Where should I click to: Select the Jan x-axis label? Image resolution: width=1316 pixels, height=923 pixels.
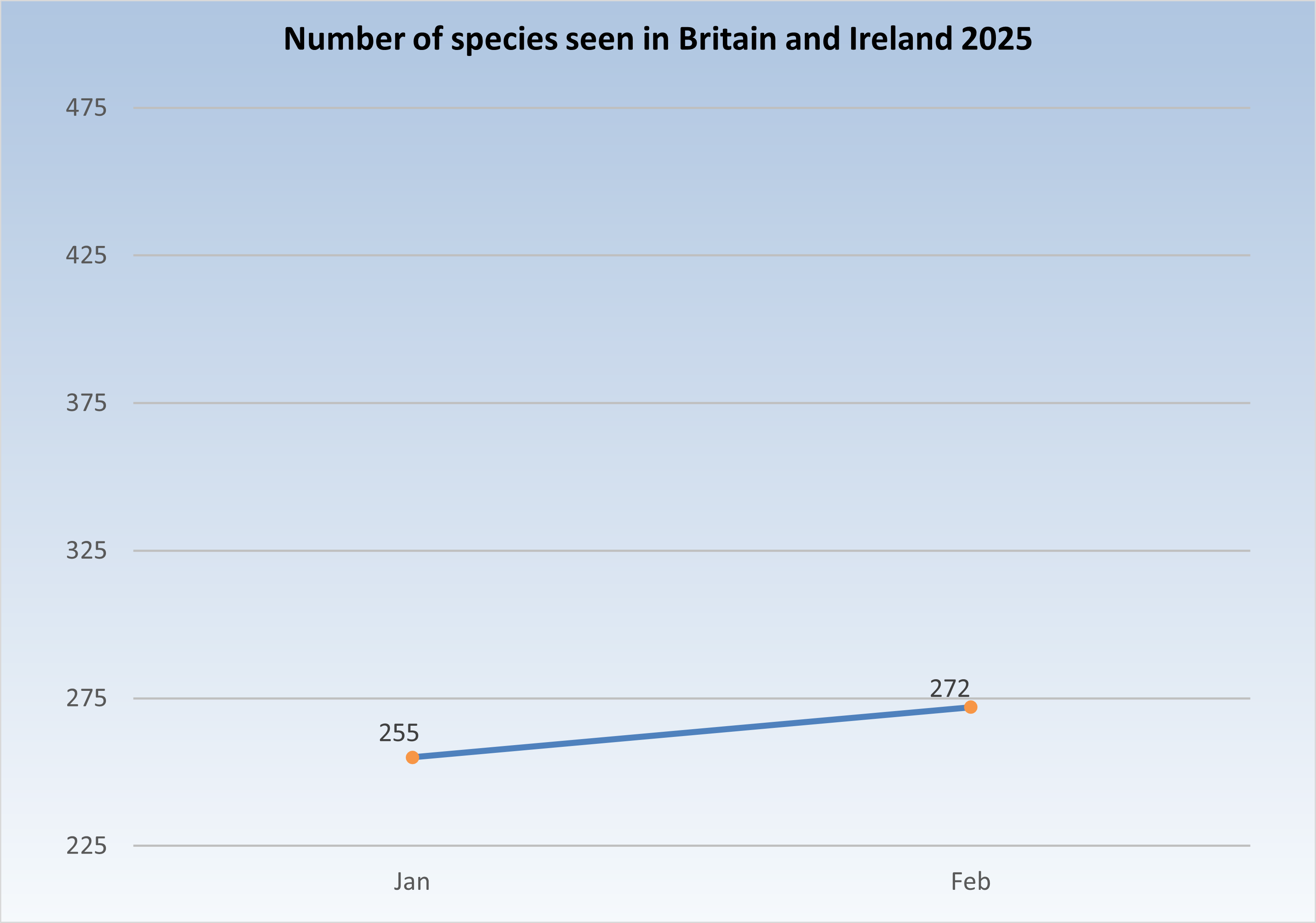click(411, 882)
